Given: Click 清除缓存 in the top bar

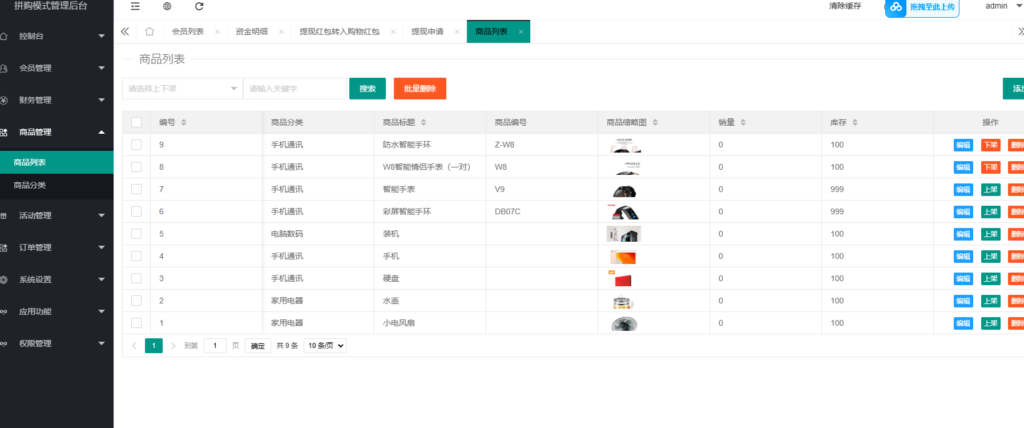Looking at the screenshot, I should click(x=845, y=6).
